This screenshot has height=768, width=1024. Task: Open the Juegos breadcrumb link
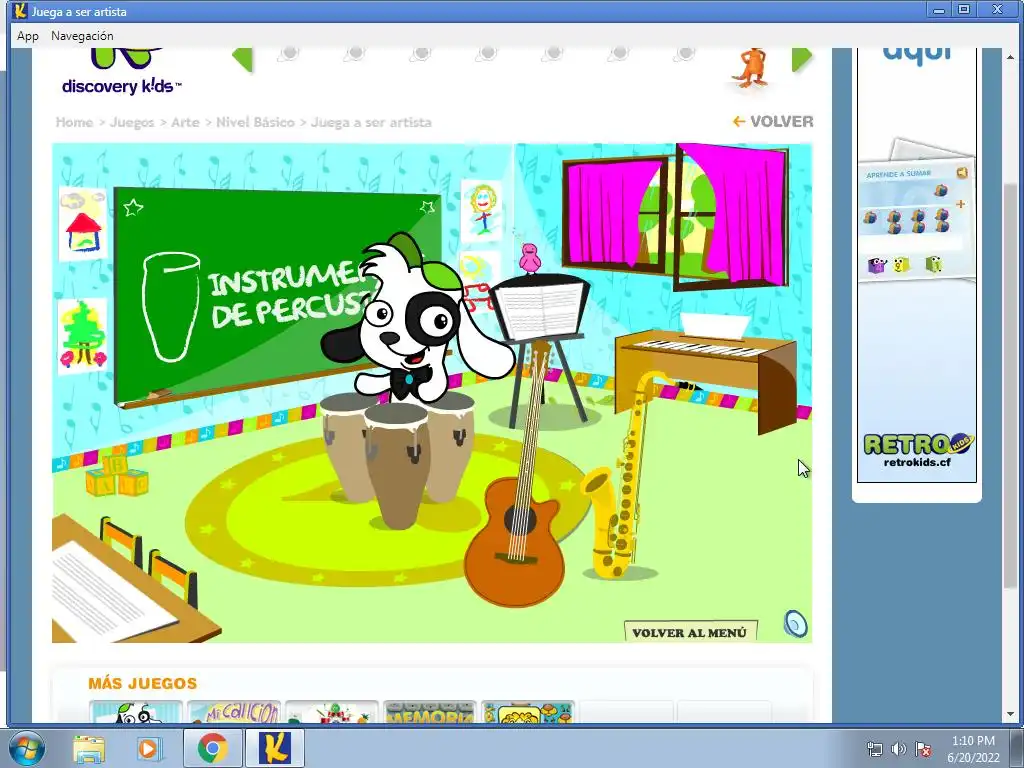point(132,122)
